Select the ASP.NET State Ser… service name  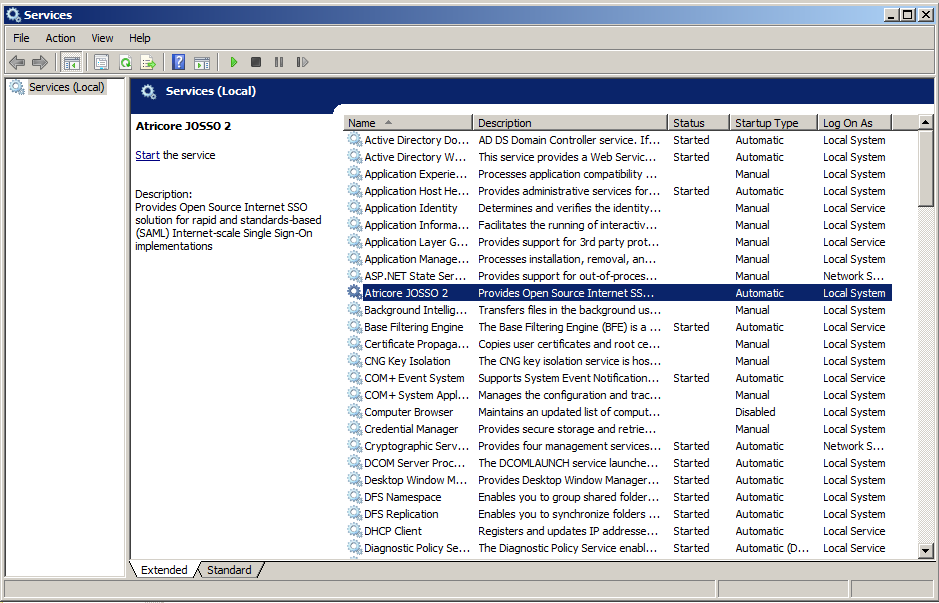[x=415, y=275]
